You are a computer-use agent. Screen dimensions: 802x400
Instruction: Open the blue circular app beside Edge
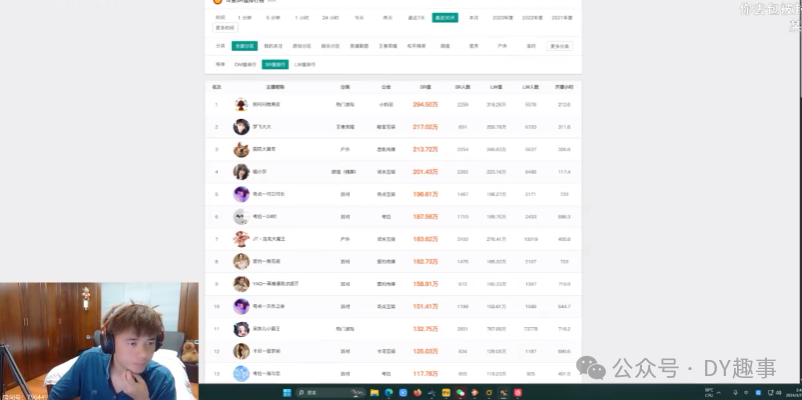point(403,392)
